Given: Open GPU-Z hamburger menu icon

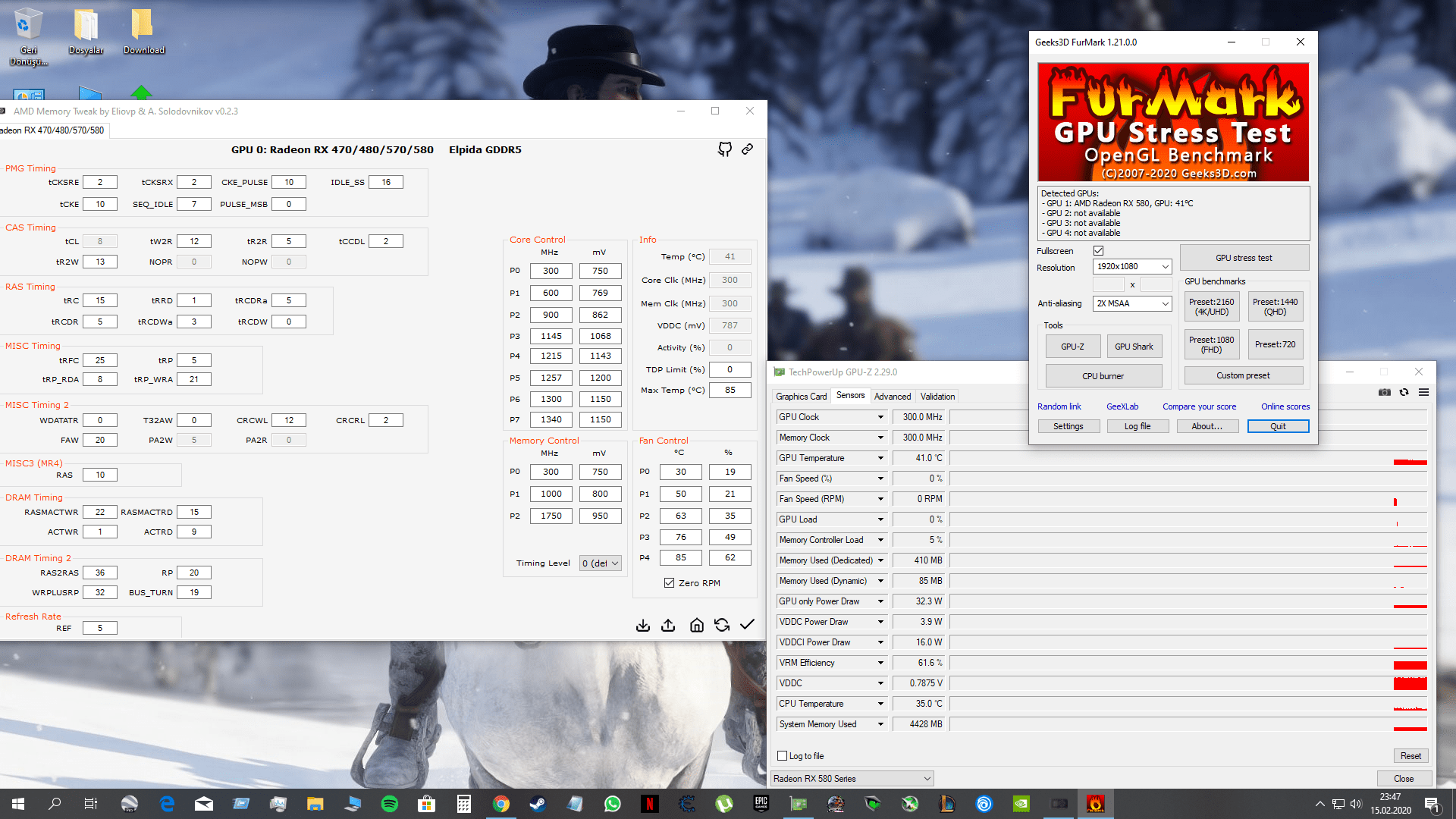Looking at the screenshot, I should [1424, 392].
